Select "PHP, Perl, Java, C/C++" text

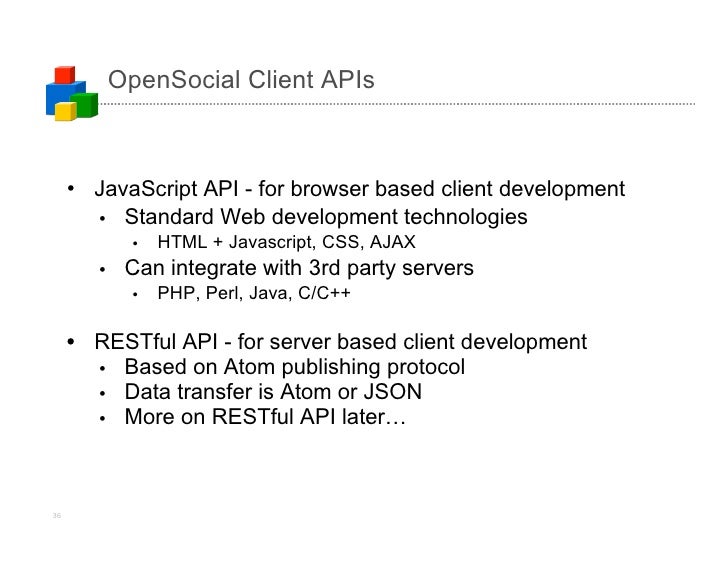coord(254,293)
